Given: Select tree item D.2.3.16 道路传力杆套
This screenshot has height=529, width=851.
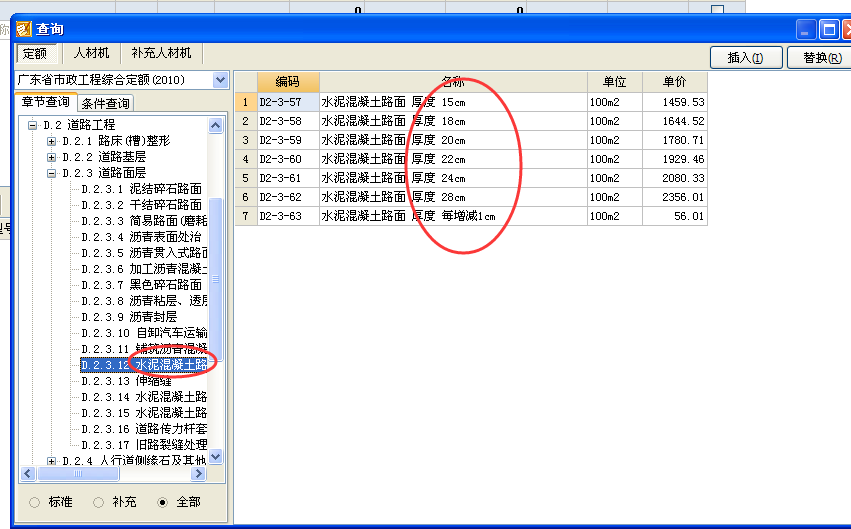Looking at the screenshot, I should click(x=144, y=429).
